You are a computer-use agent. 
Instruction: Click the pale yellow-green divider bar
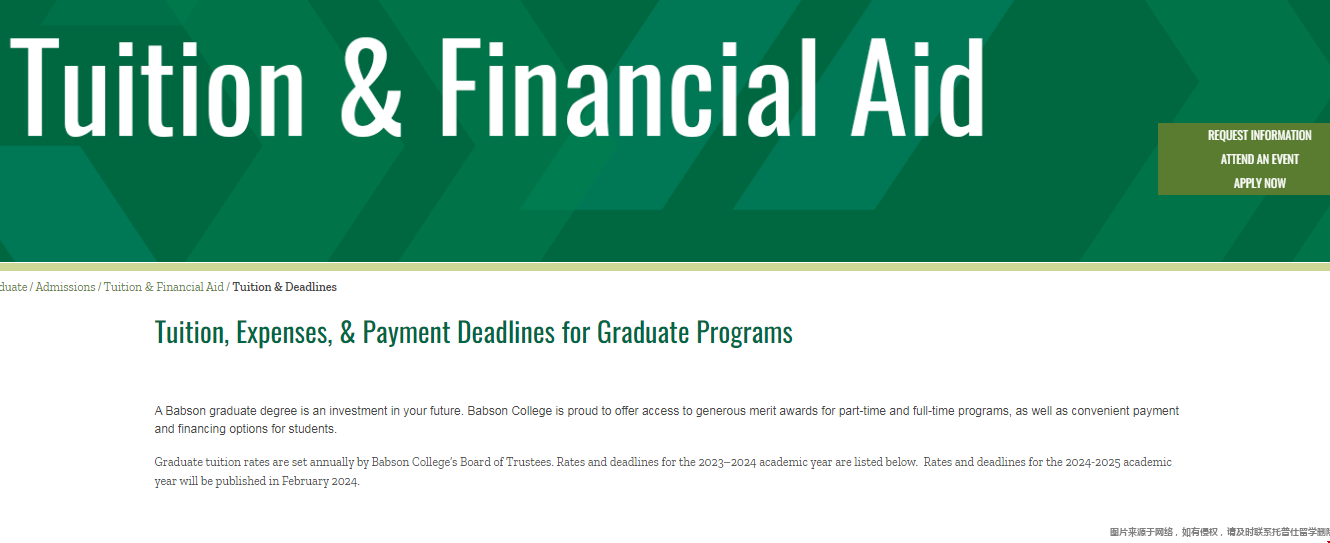click(x=665, y=267)
